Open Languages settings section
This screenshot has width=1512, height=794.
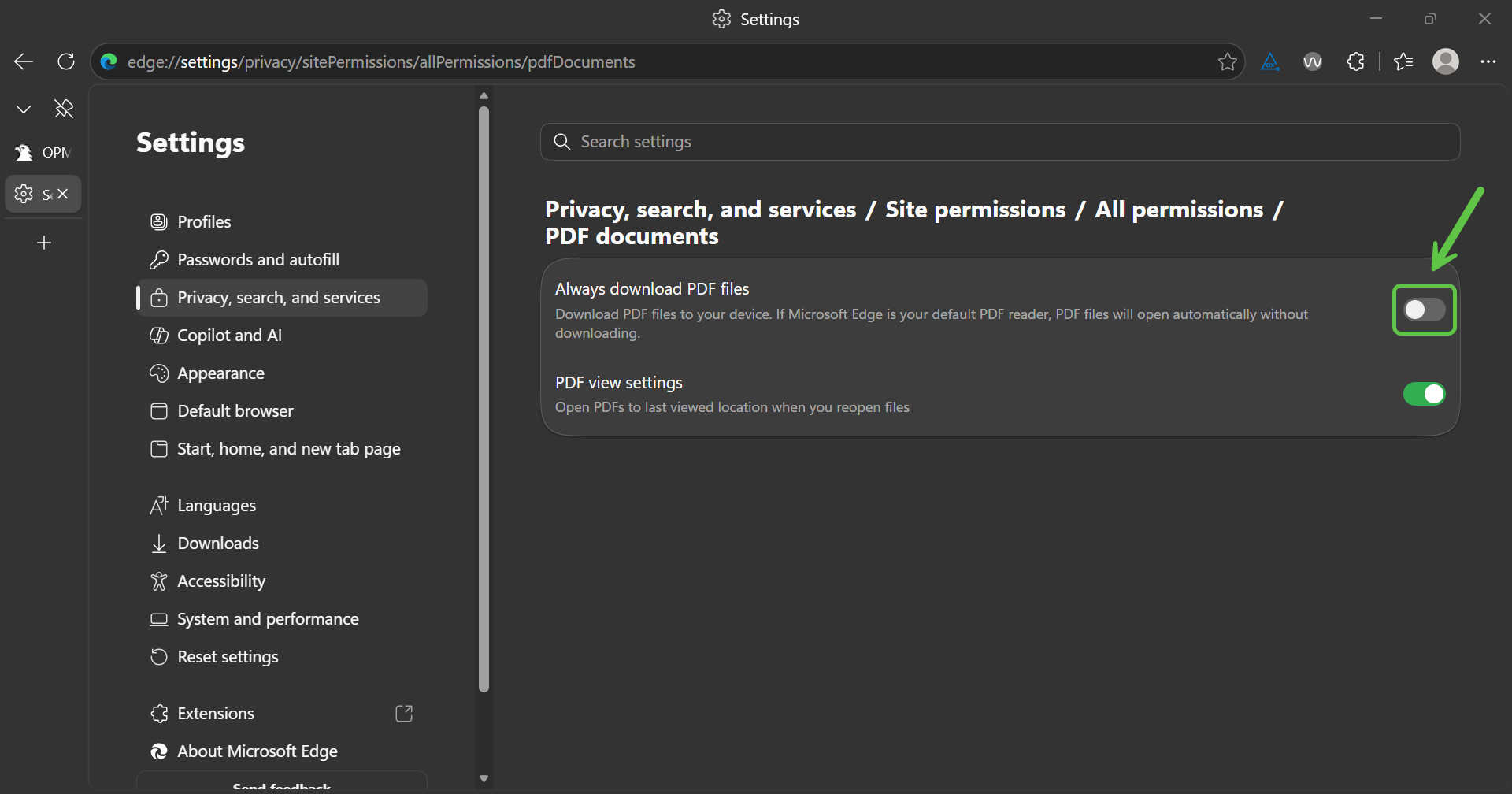[x=282, y=506]
